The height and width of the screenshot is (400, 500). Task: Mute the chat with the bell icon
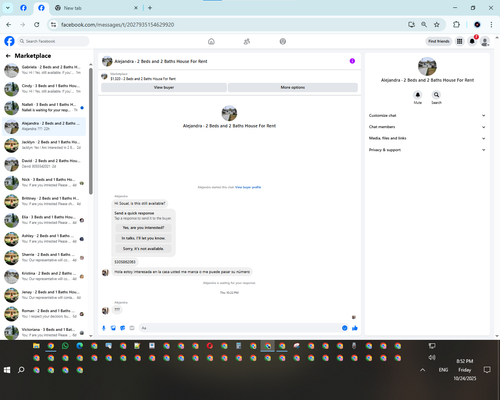(x=417, y=95)
